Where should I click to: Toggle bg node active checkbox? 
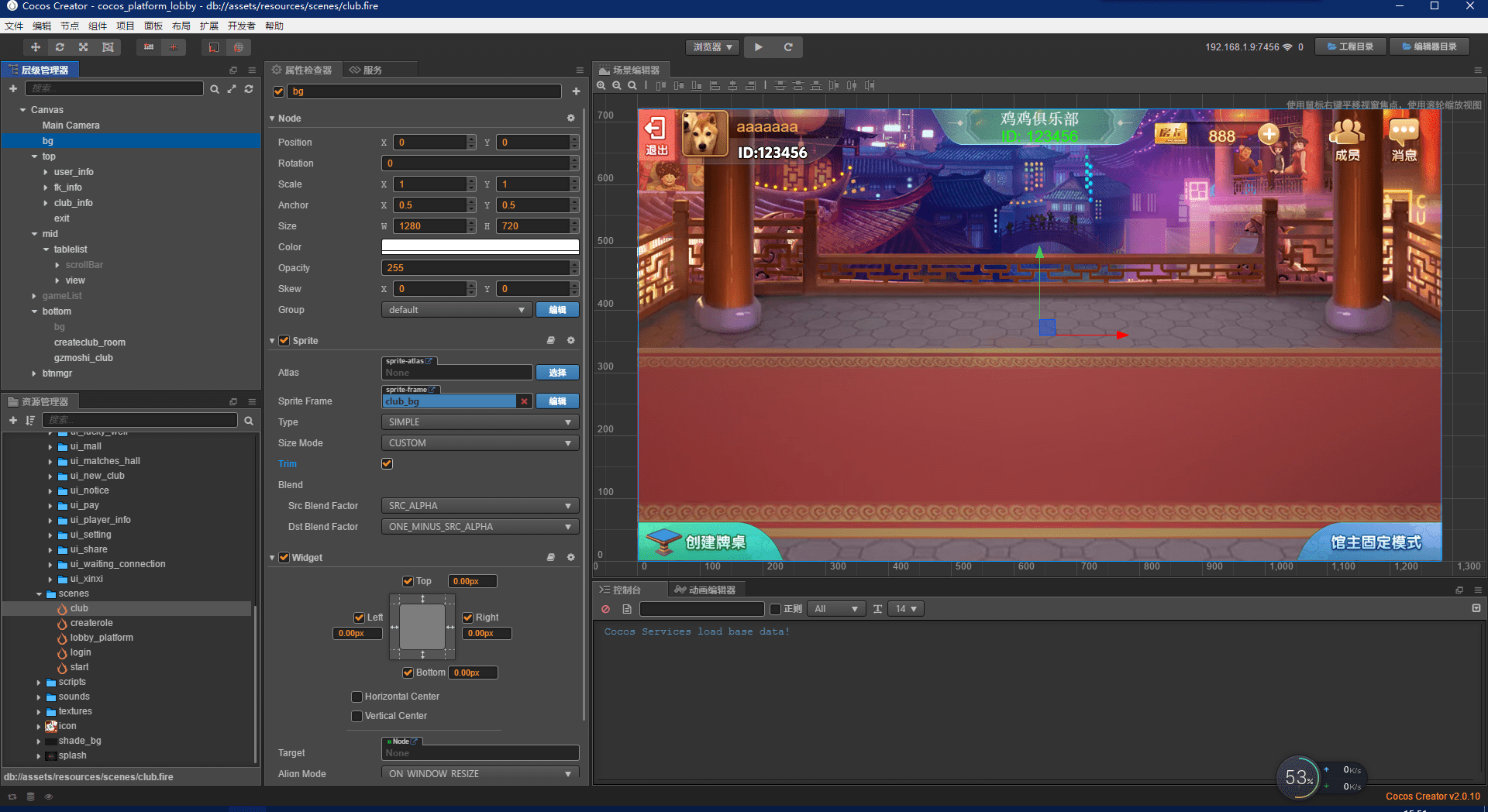point(279,91)
